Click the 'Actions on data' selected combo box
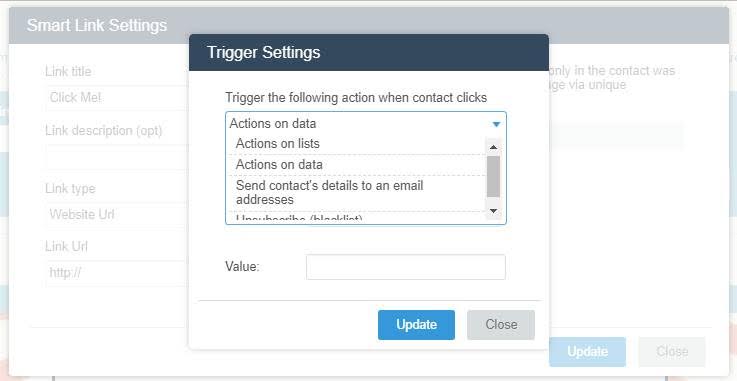737x381 pixels. point(366,124)
